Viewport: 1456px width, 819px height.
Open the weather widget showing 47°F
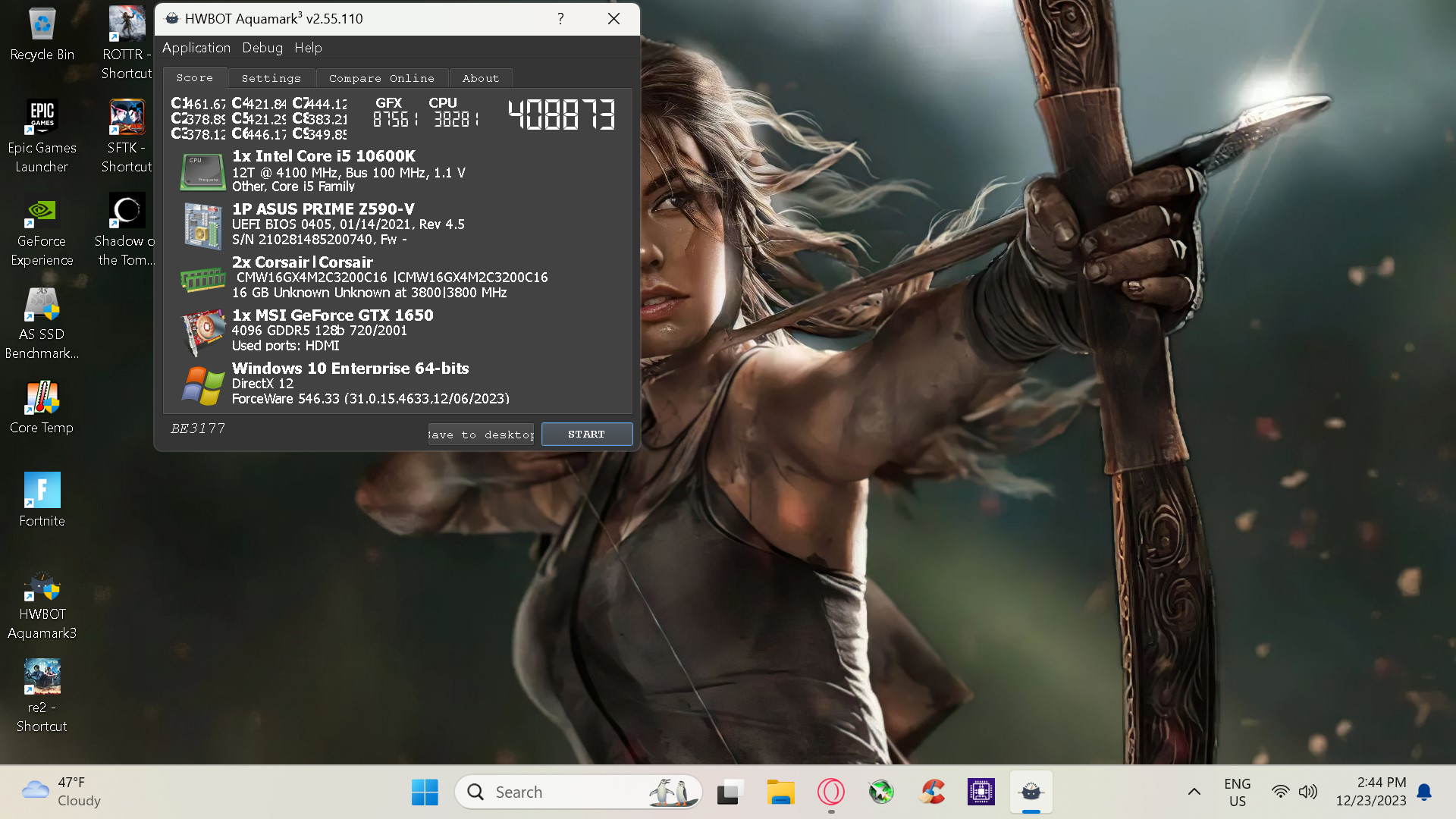(62, 792)
